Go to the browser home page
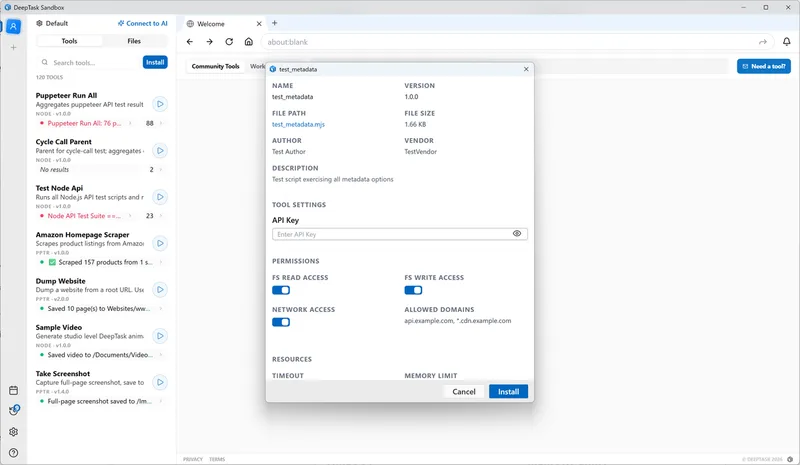This screenshot has width=800, height=465. (248, 42)
